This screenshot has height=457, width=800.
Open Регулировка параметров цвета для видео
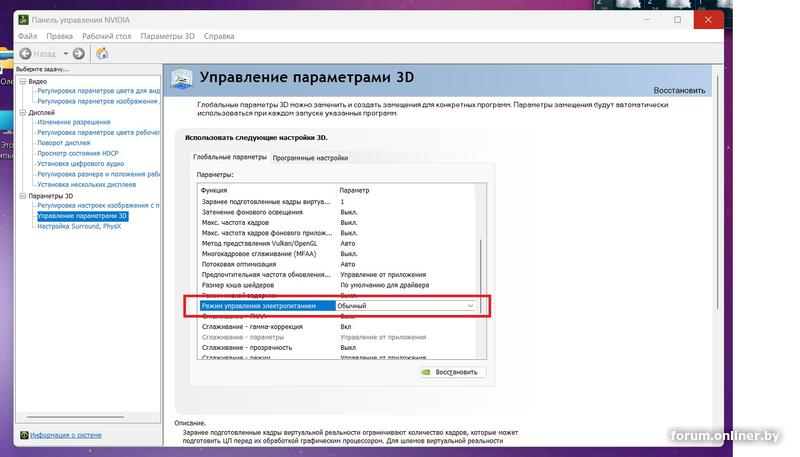click(98, 91)
